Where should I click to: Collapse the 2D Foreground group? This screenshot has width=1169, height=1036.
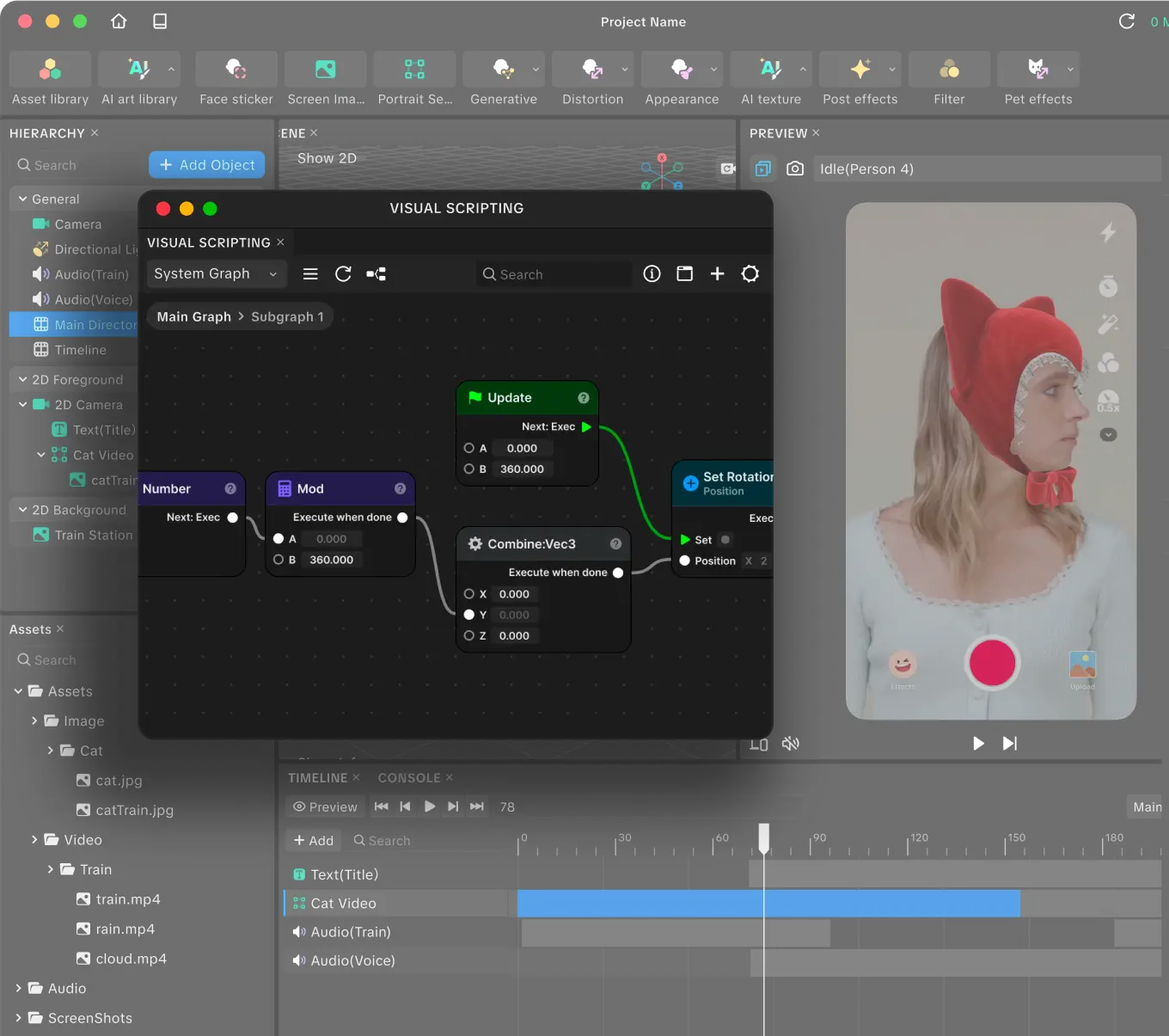tap(22, 379)
